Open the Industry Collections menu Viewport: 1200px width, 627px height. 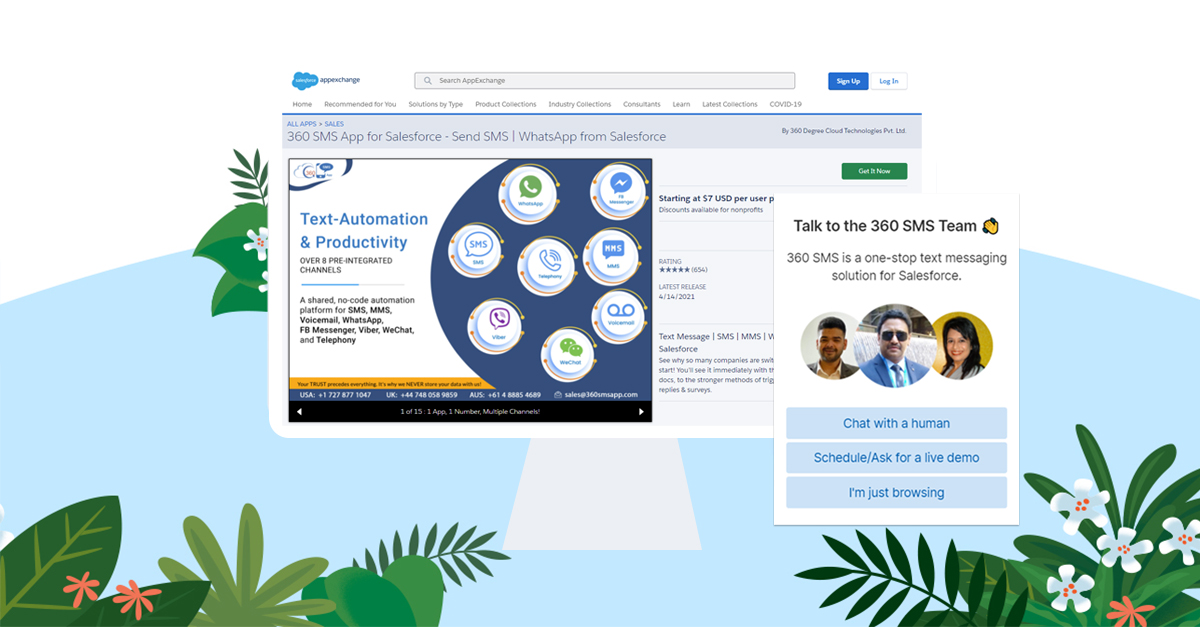pyautogui.click(x=579, y=104)
